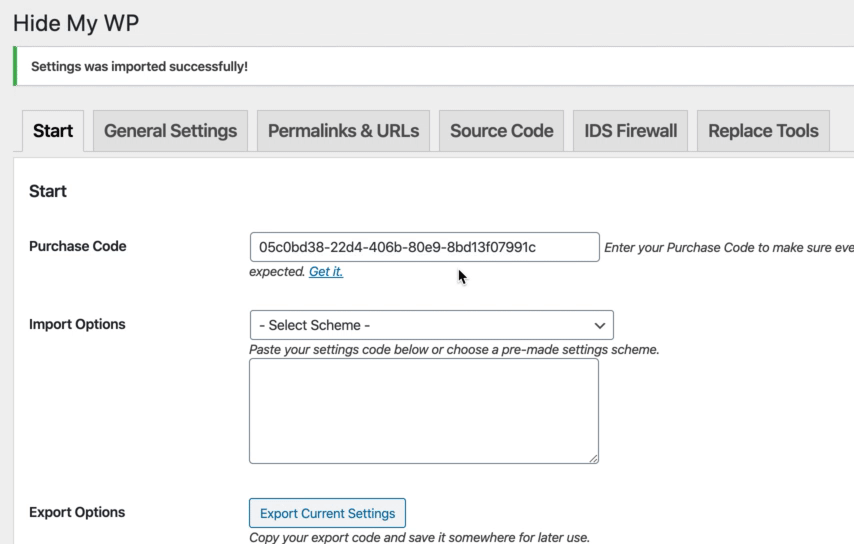Open the IDS Firewall tab
Image resolution: width=854 pixels, height=544 pixels.
pyautogui.click(x=630, y=131)
